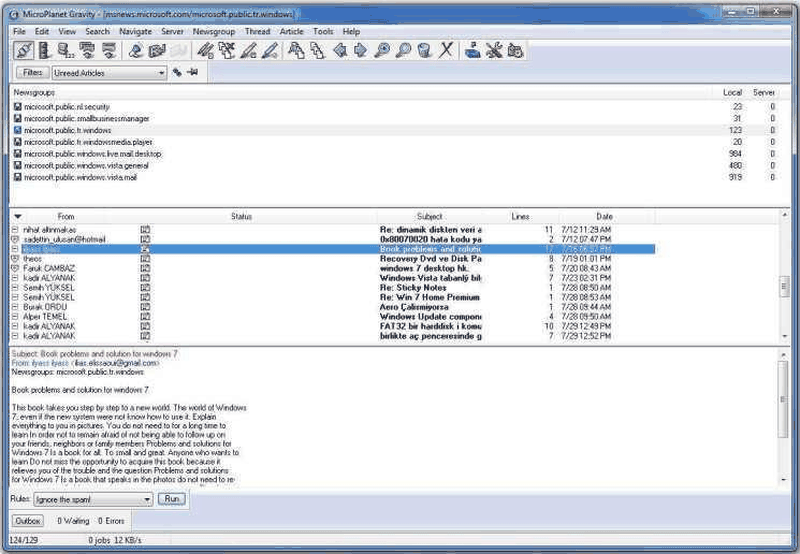Click the right-pointing blue arrow toolbar icon
Screen dimensions: 800x554
tap(361, 51)
